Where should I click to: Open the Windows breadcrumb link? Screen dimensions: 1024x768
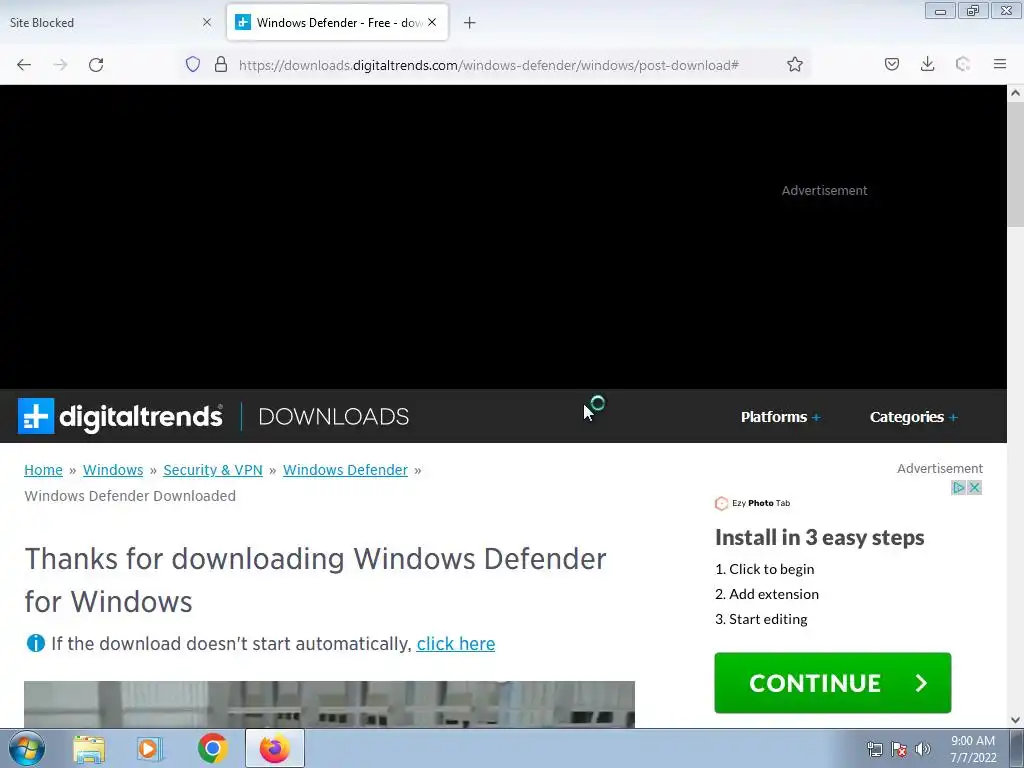(x=113, y=470)
